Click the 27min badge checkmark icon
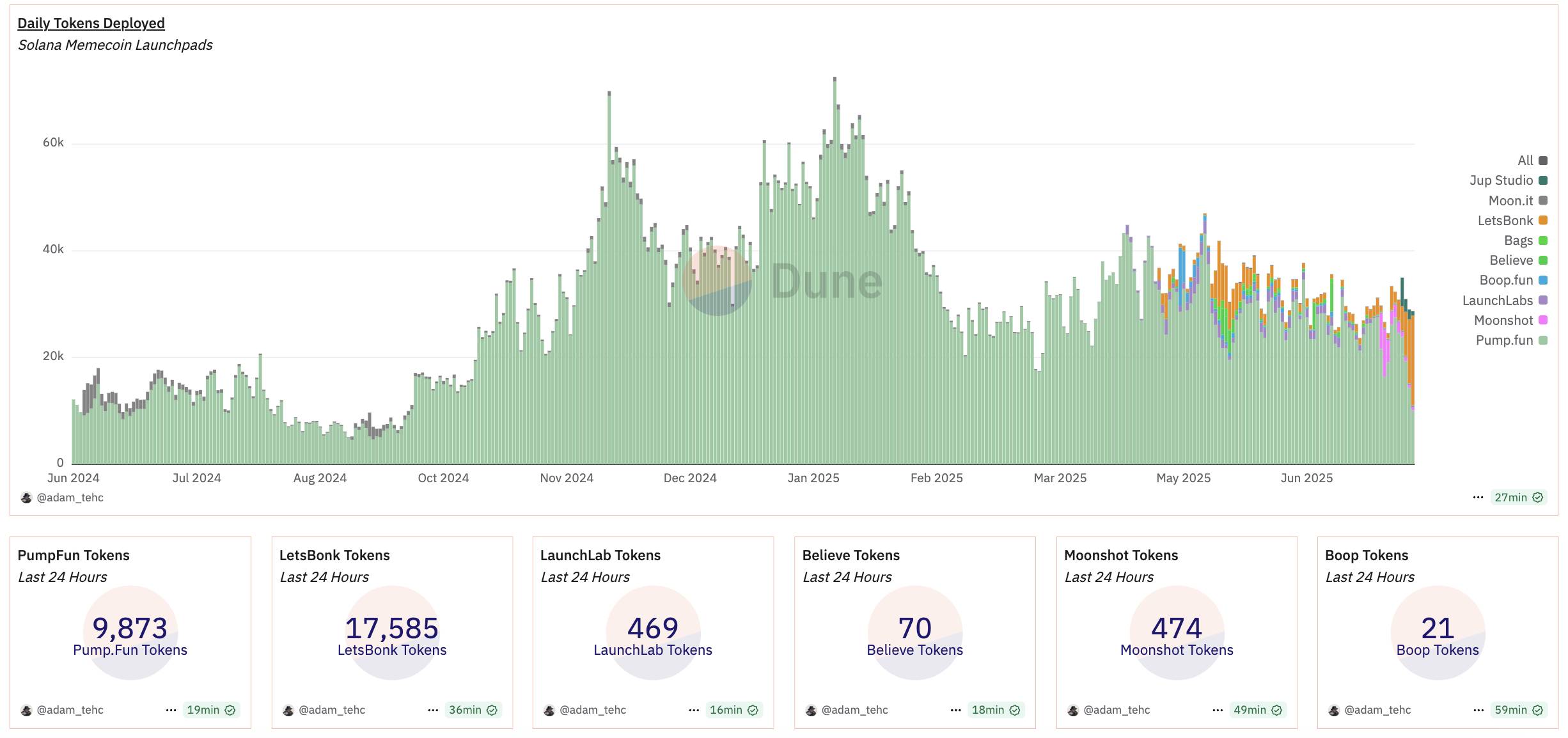This screenshot has height=738, width=1568. [1538, 498]
